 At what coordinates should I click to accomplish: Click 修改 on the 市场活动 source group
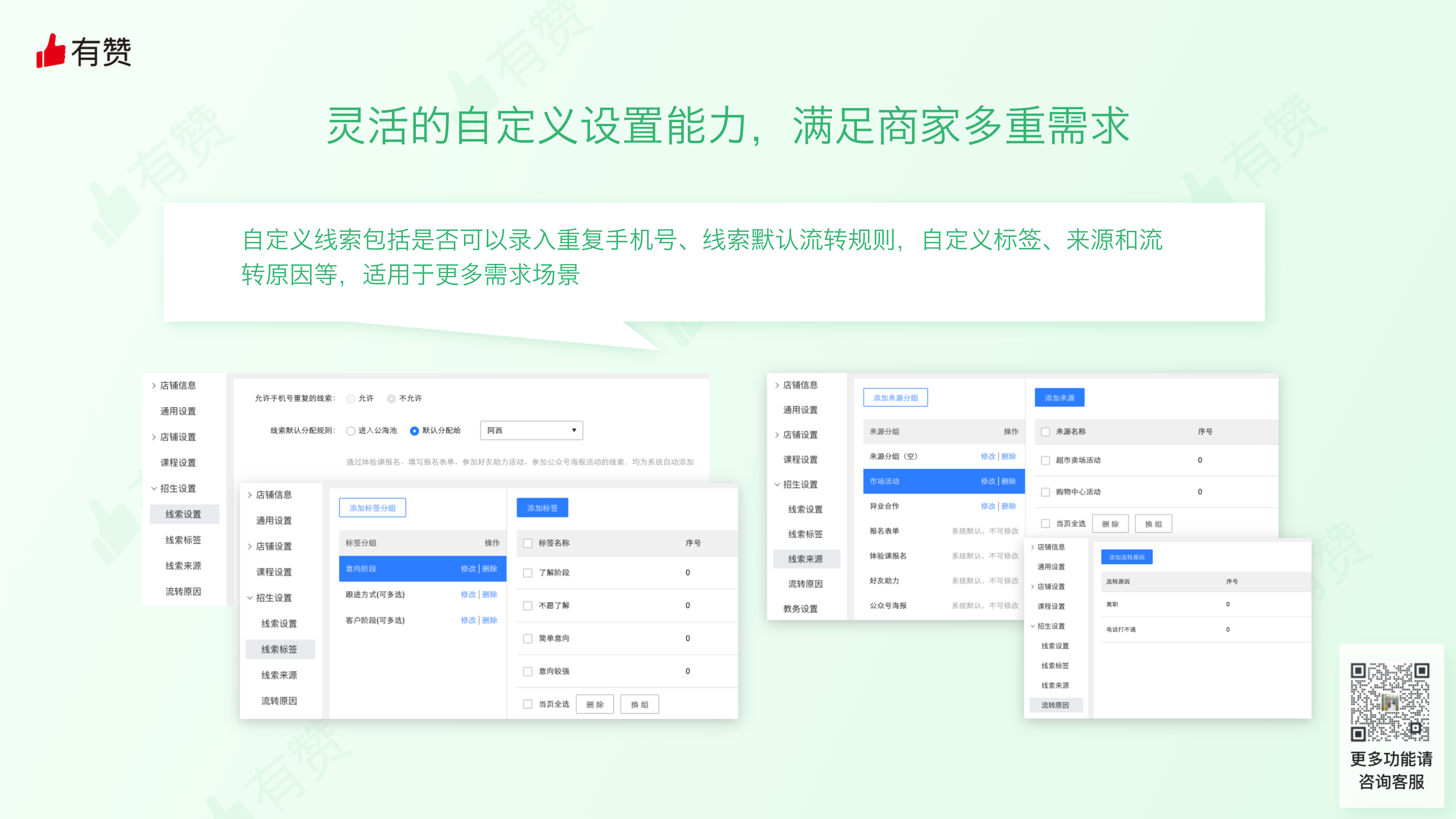pyautogui.click(x=988, y=482)
